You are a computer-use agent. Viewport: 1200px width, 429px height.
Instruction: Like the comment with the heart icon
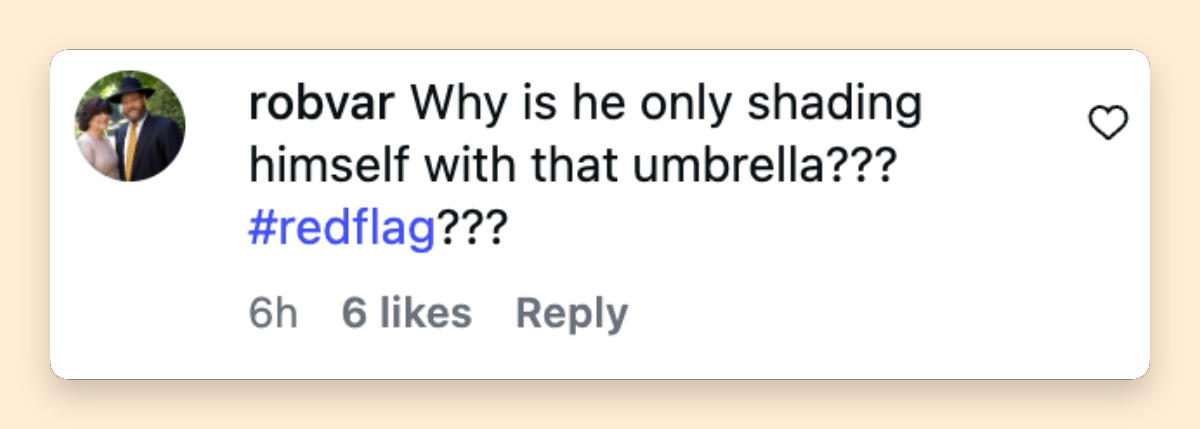tap(1107, 125)
